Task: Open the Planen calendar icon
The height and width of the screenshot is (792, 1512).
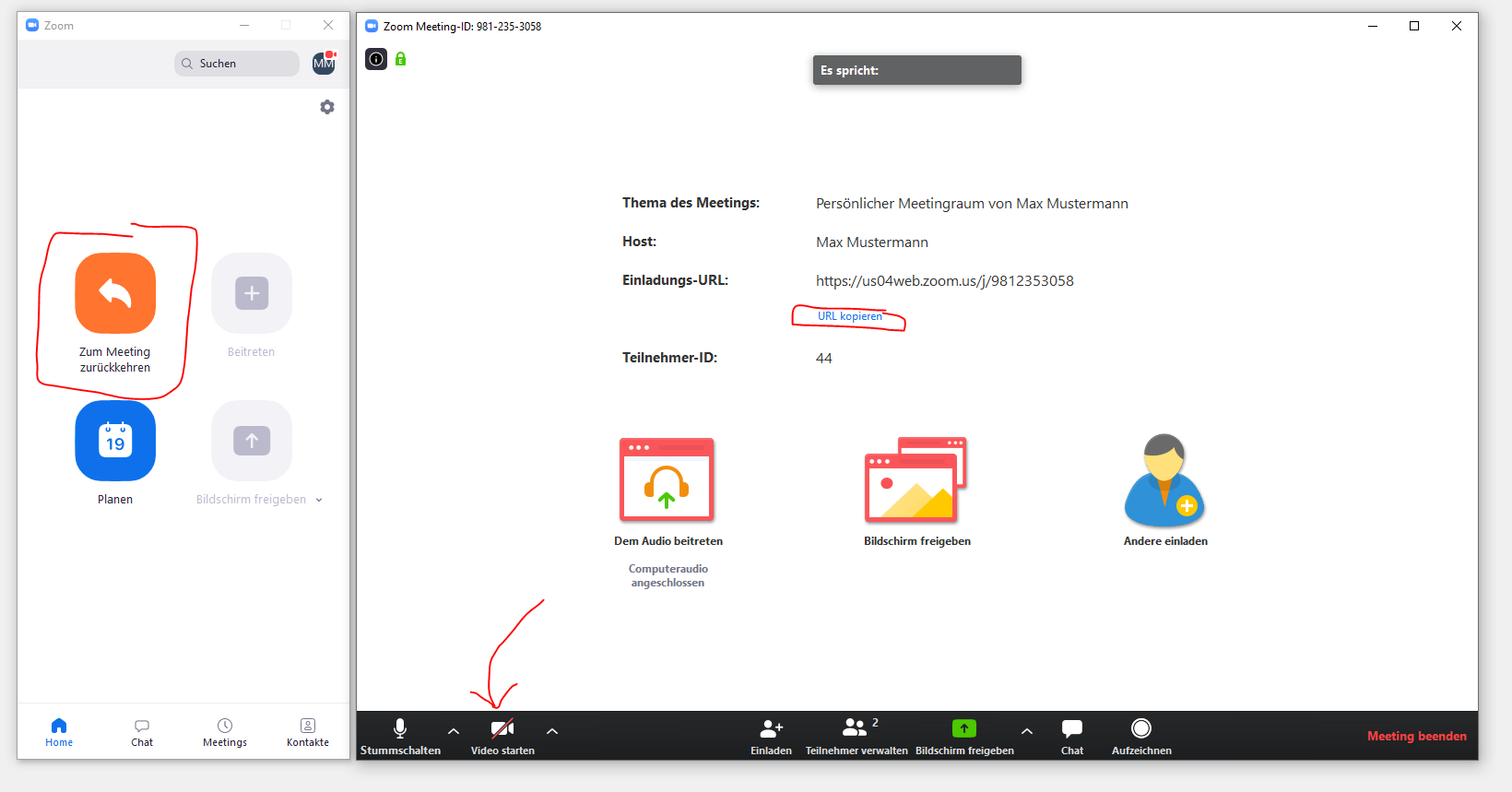Action: (x=115, y=441)
